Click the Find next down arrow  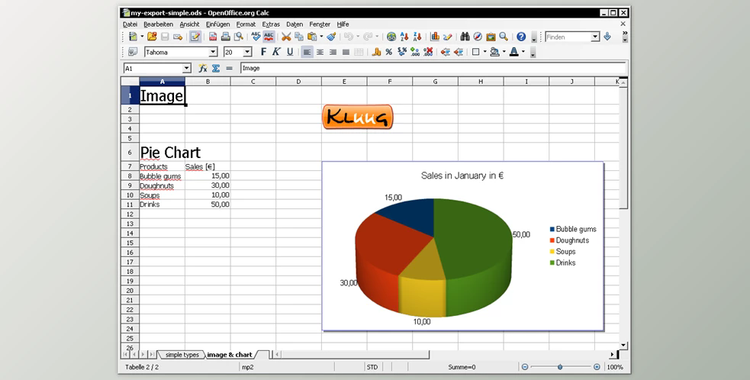tap(607, 36)
